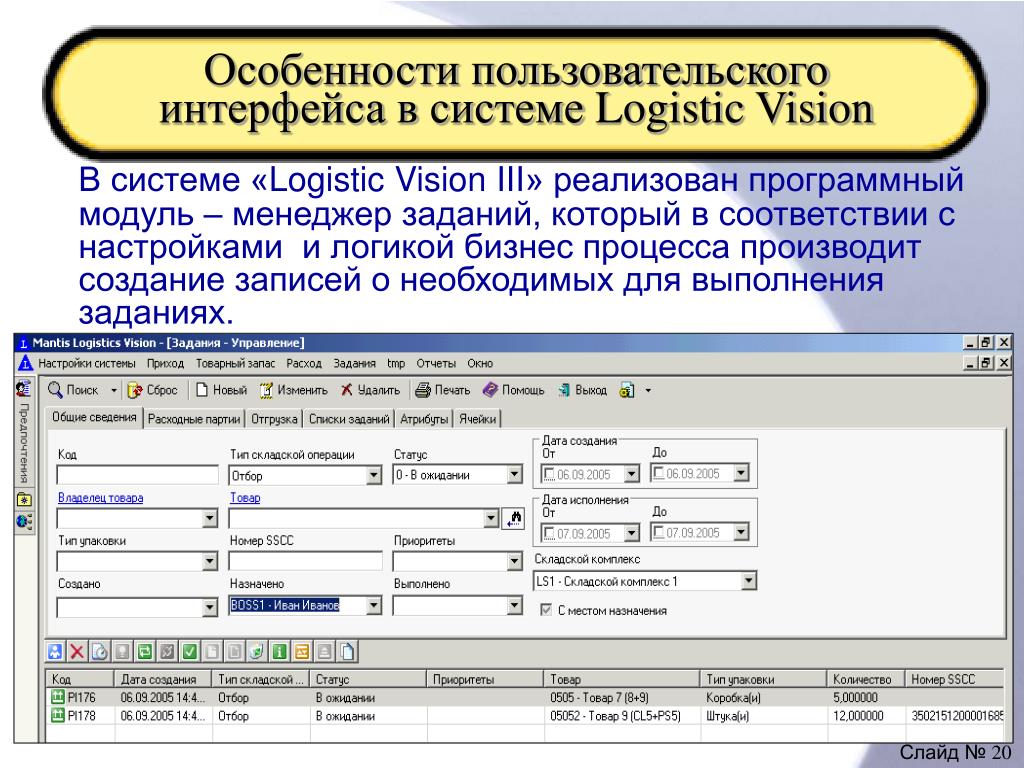Click the green refresh arrows icon in task toolbar
The height and width of the screenshot is (768, 1024).
pyautogui.click(x=145, y=651)
